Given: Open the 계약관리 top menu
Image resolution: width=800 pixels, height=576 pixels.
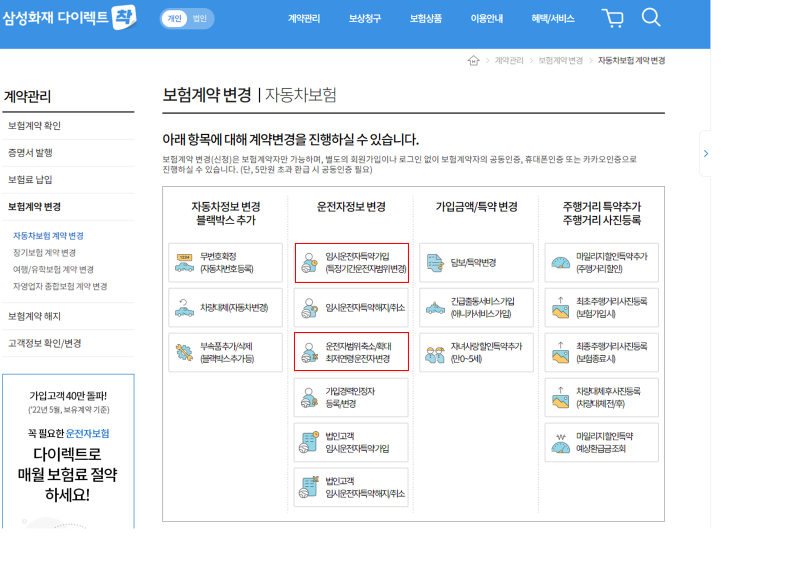Looking at the screenshot, I should (x=304, y=18).
